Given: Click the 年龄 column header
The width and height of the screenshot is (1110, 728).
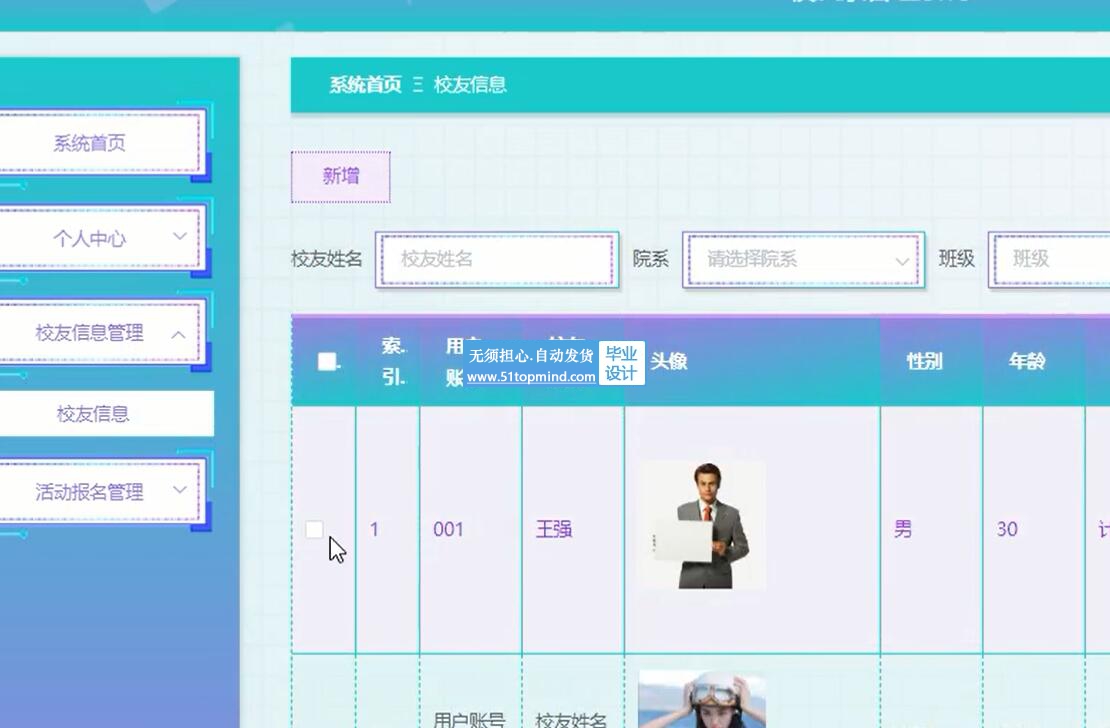Looking at the screenshot, I should (x=1027, y=361).
